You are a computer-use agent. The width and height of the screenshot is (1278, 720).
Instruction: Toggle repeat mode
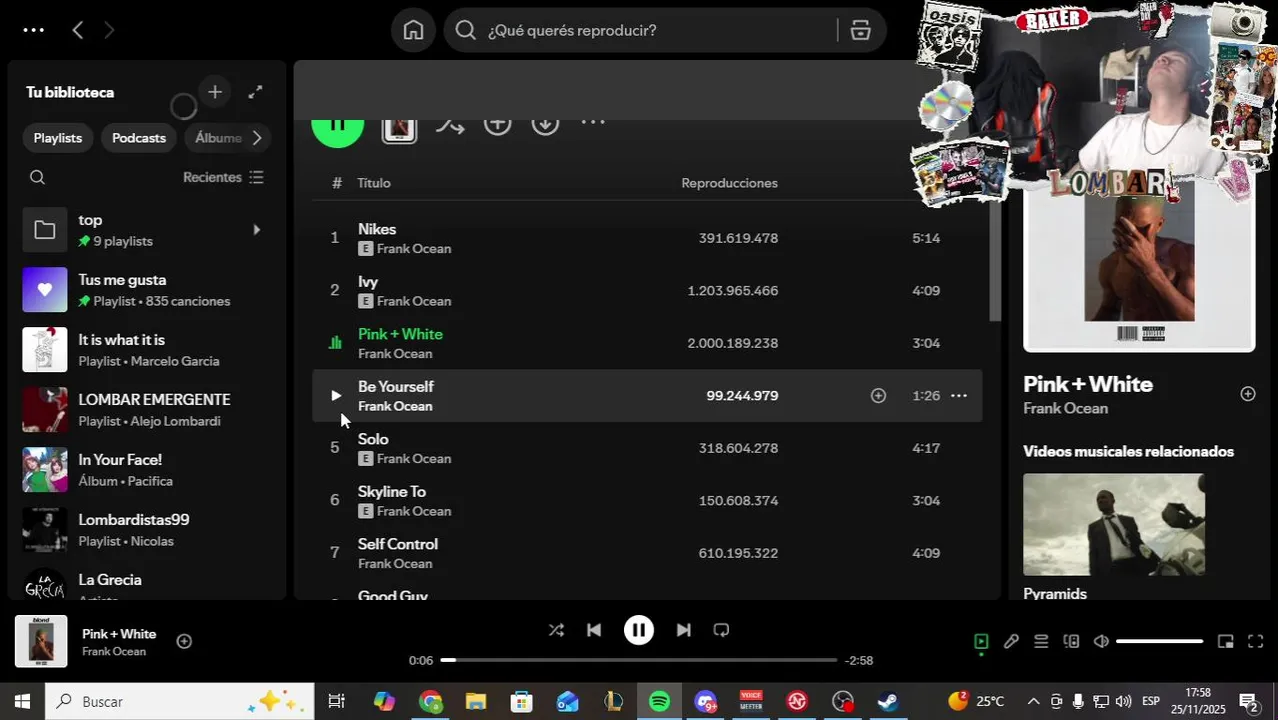[721, 630]
